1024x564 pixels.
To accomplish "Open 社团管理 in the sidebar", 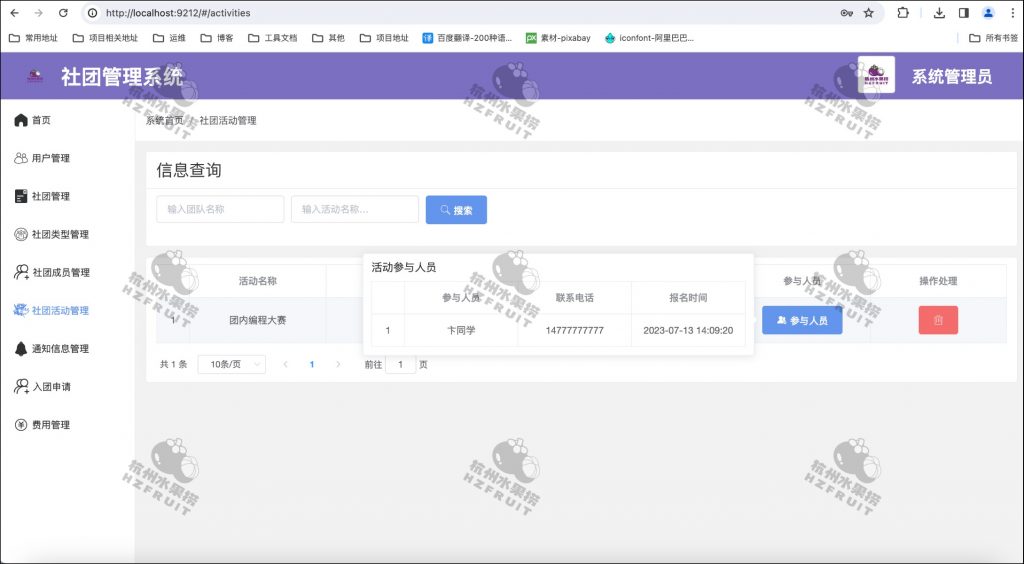I will pos(42,196).
